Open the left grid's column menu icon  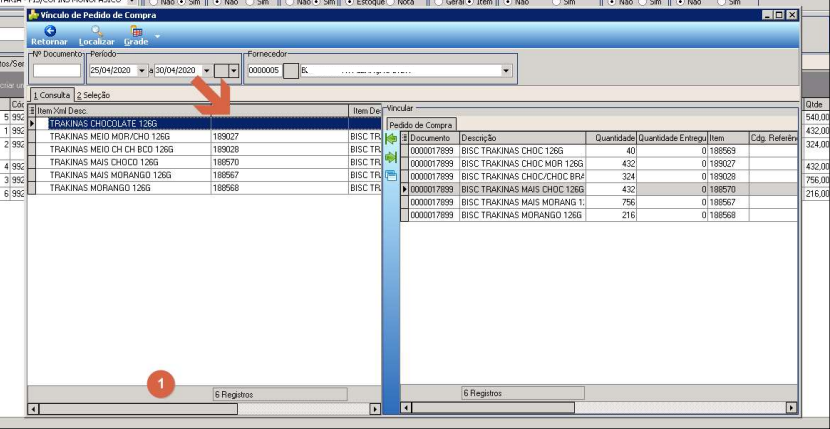(x=32, y=111)
